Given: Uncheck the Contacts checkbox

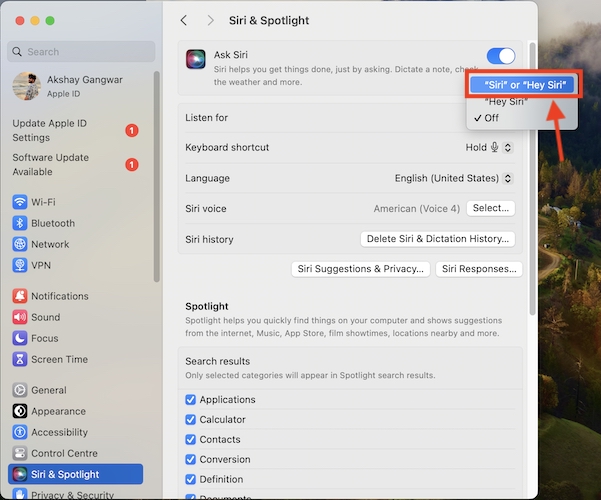Looking at the screenshot, I should (190, 439).
